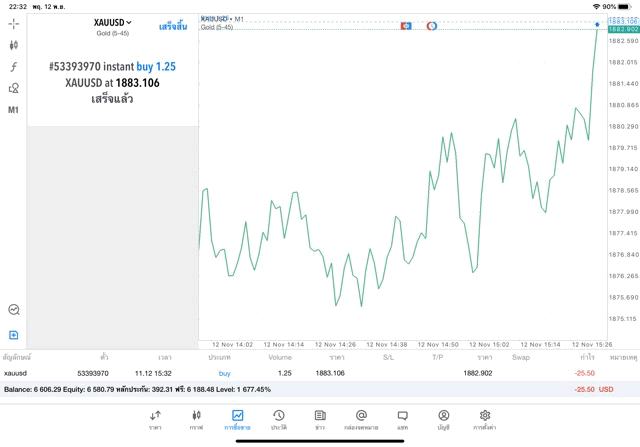Image resolution: width=640 pixels, height=447 pixels.
Task: Open the drawing objects shapes icon
Action: click(x=14, y=88)
